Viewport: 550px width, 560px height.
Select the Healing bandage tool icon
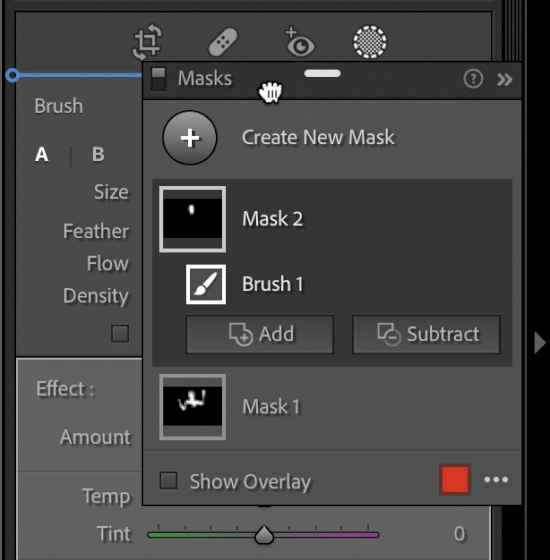[x=223, y=42]
